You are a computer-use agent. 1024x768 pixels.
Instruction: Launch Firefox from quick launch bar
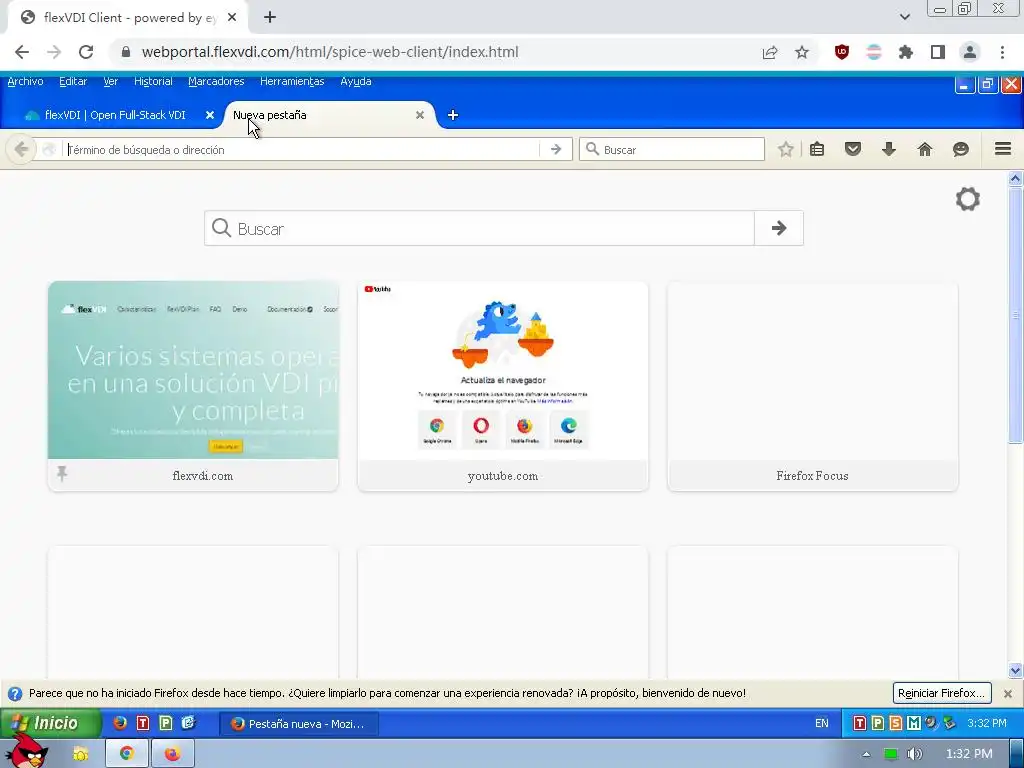tap(120, 723)
